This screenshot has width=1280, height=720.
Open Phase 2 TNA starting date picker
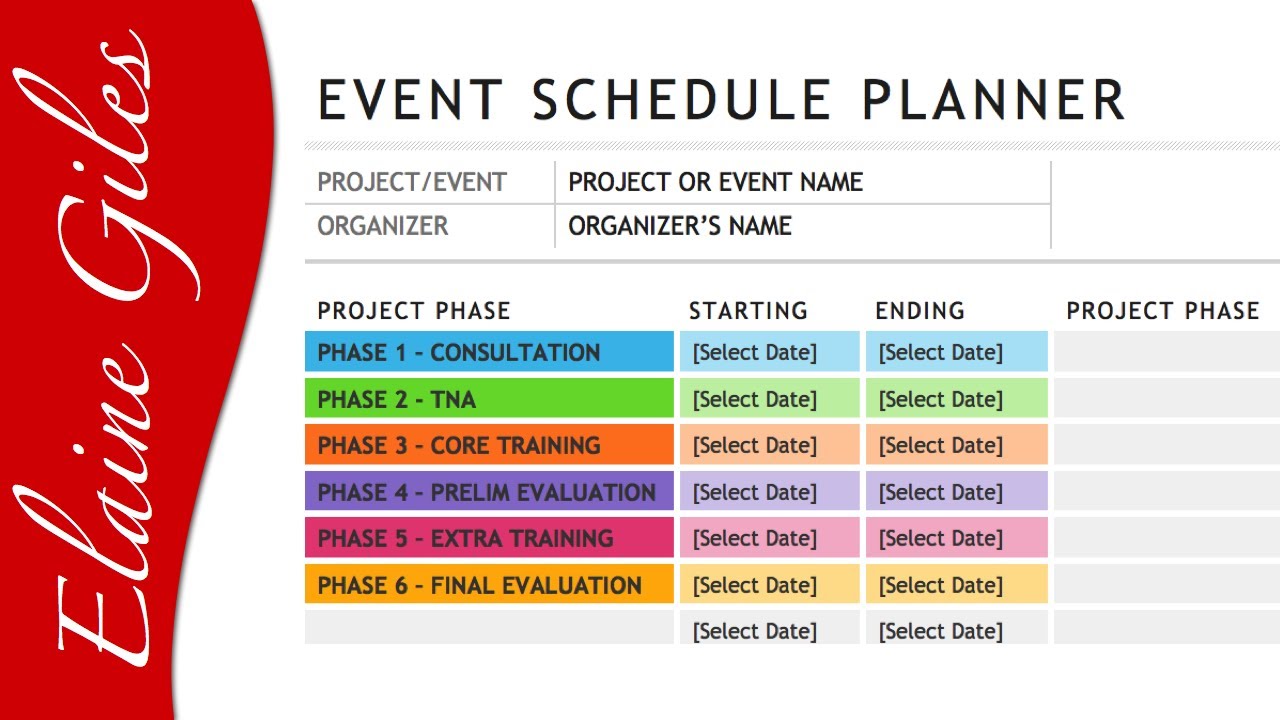[x=769, y=399]
